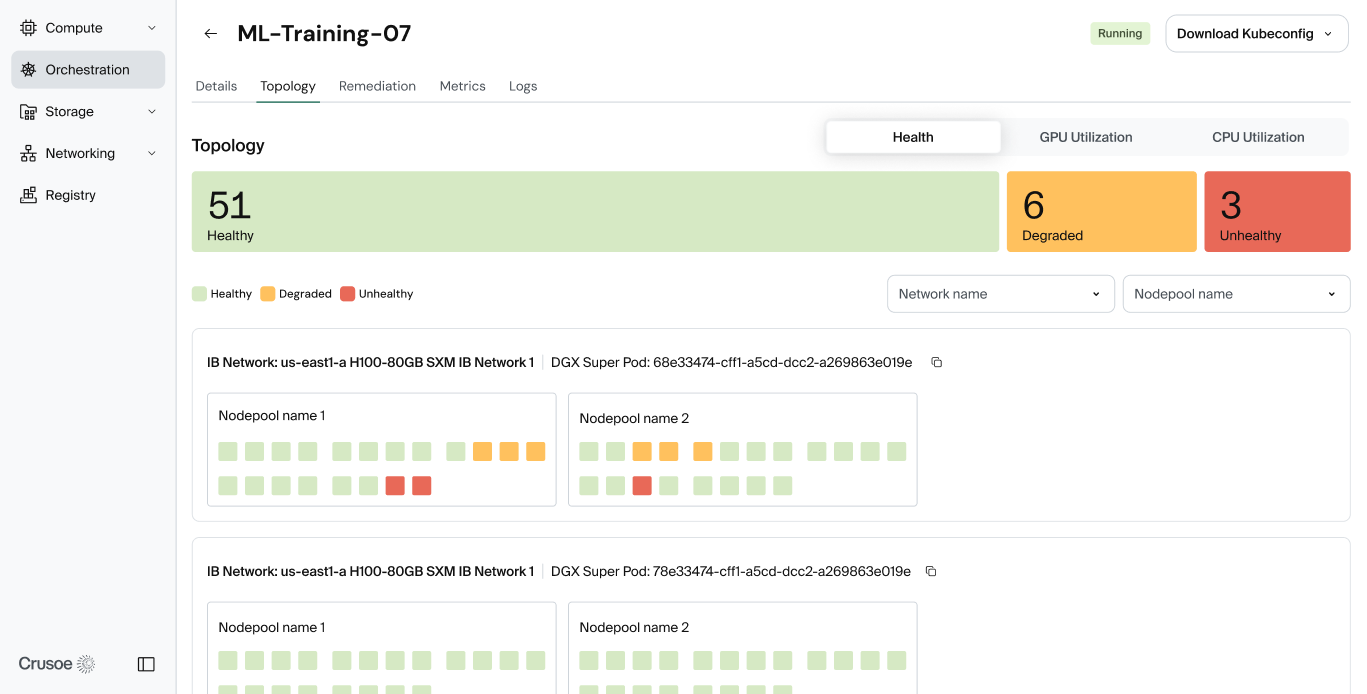Viewport: 1367px width, 694px height.
Task: Click first pod's IB Network us-east1-a label
Action: click(x=370, y=362)
